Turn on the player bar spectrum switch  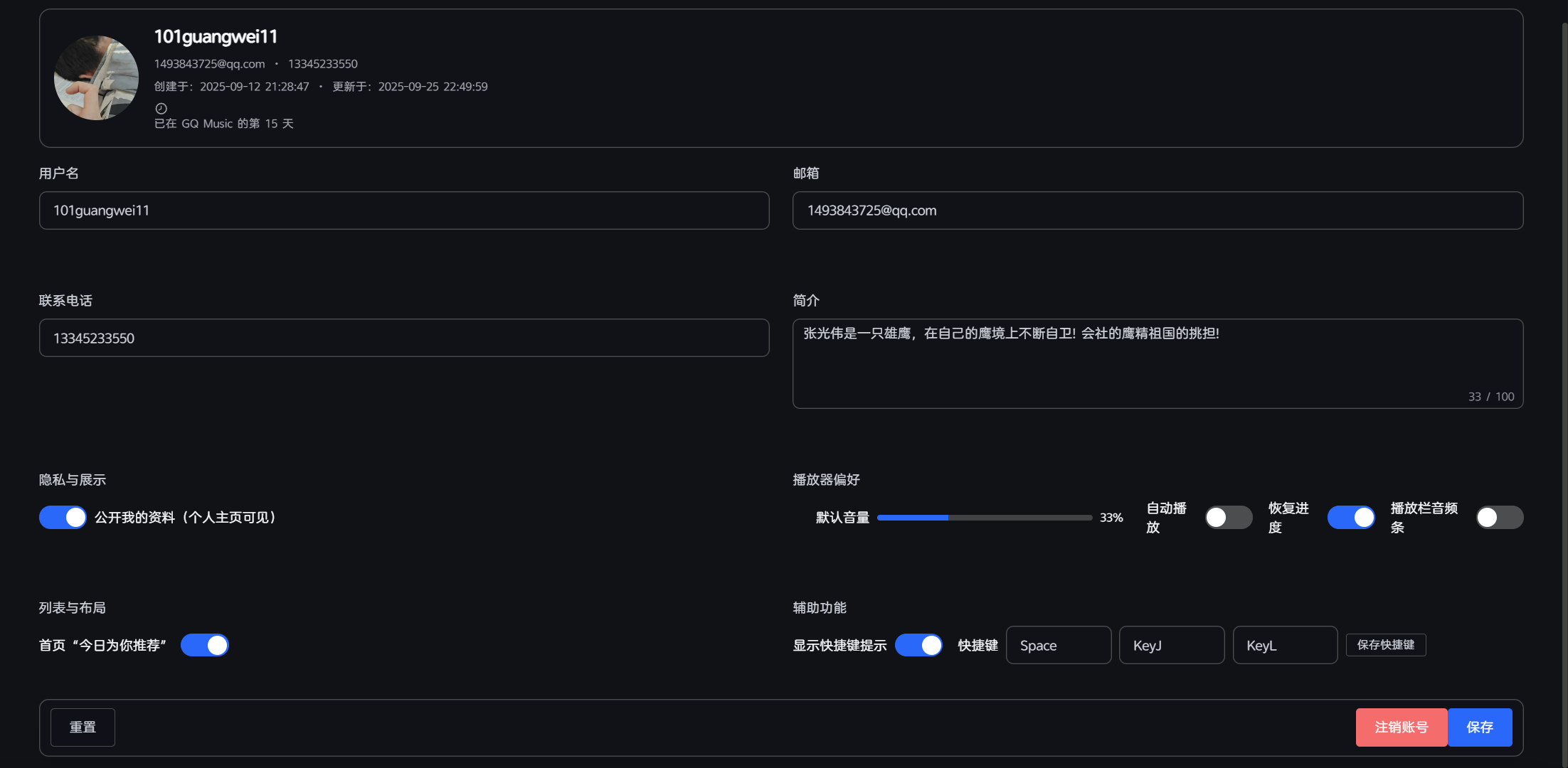[1499, 517]
